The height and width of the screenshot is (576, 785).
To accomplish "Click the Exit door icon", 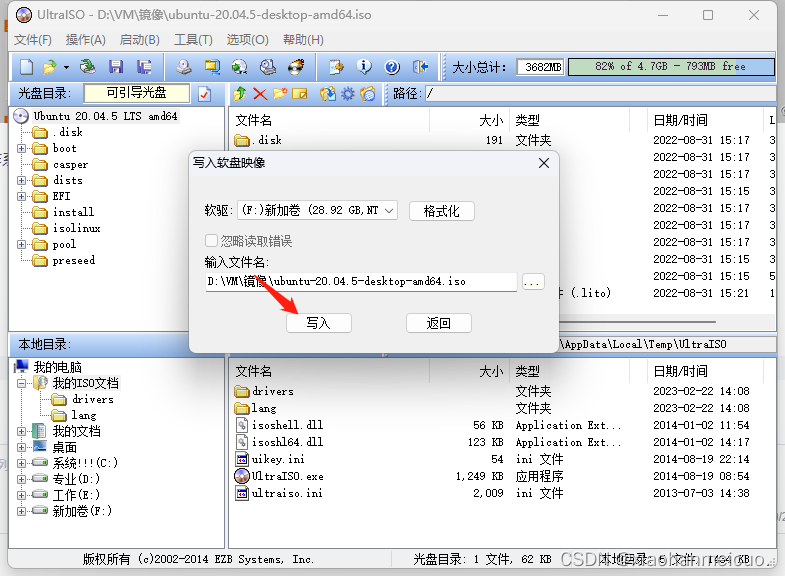I will tap(420, 67).
